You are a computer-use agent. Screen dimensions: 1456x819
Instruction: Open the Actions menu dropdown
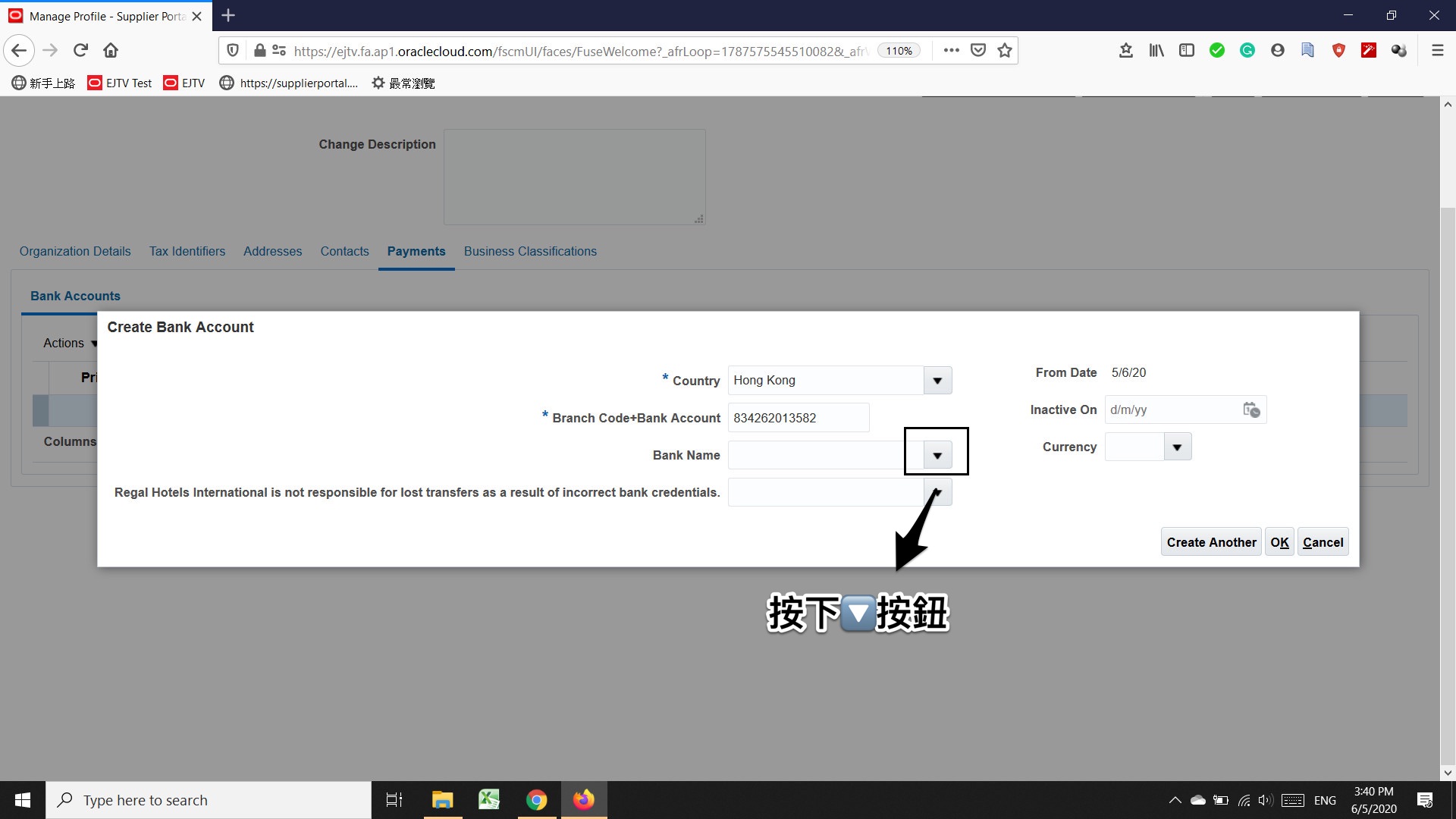pos(70,344)
